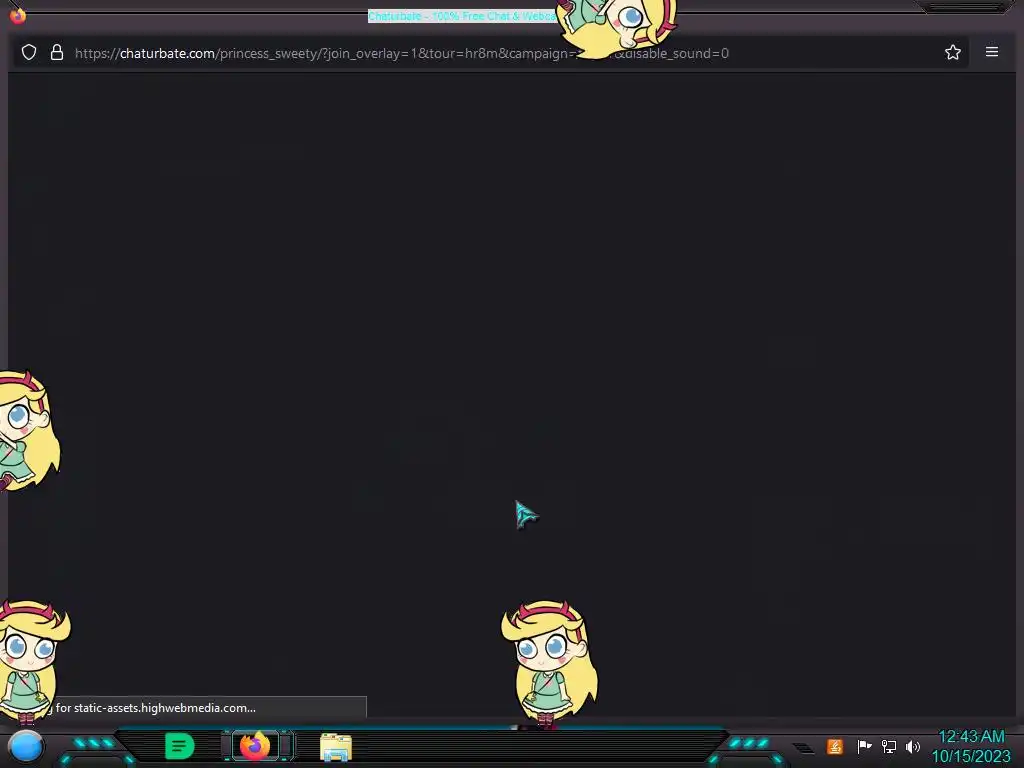Open the tracking protection shield icon
Screen dimensions: 1024x768
(29, 52)
